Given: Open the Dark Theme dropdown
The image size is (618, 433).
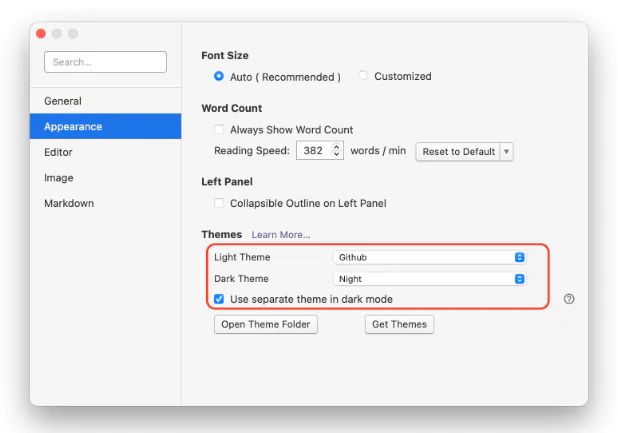Looking at the screenshot, I should tap(429, 279).
